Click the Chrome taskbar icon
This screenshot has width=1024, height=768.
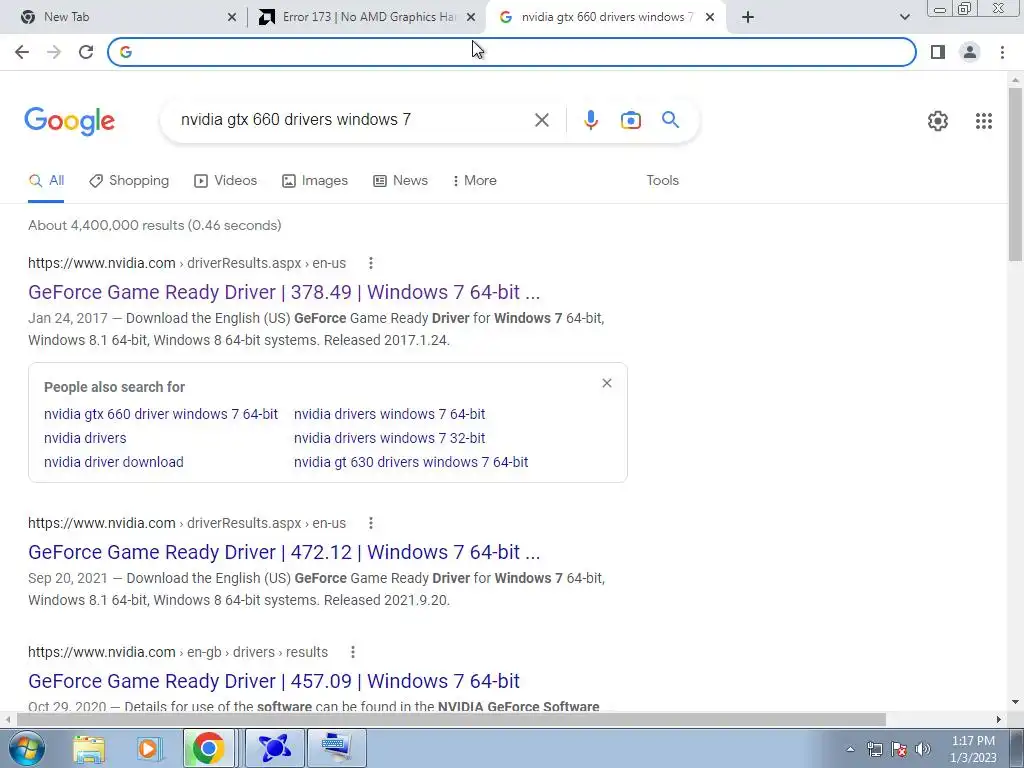click(x=208, y=748)
